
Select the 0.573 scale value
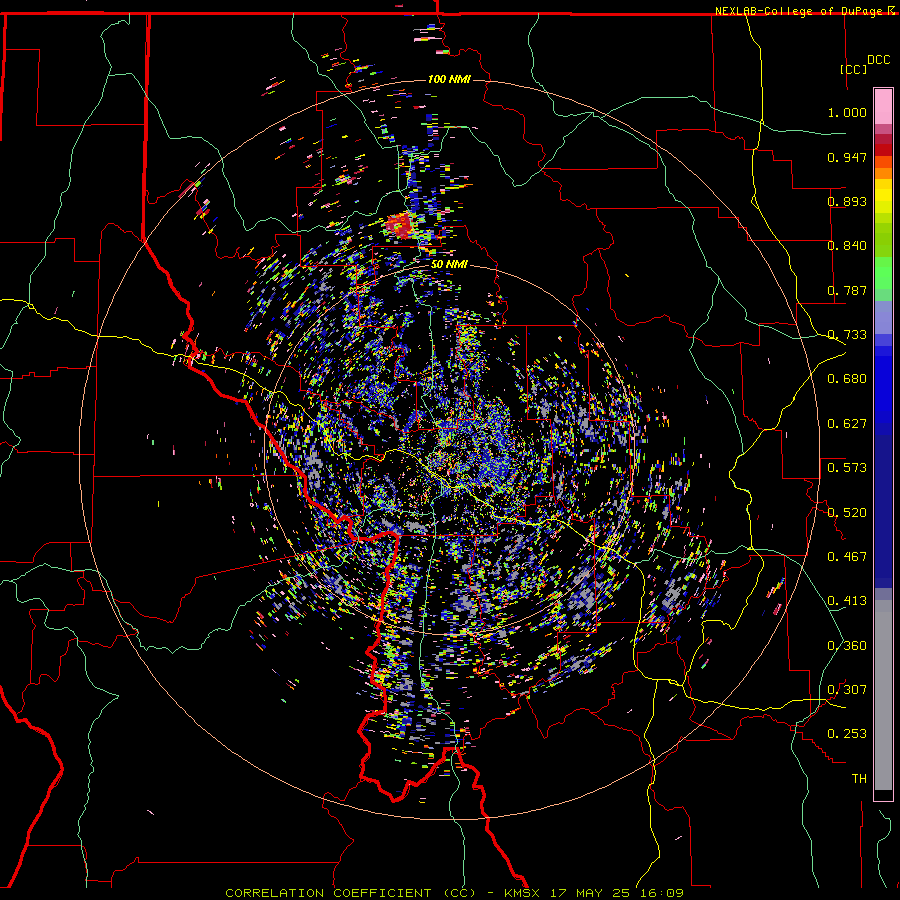(847, 468)
